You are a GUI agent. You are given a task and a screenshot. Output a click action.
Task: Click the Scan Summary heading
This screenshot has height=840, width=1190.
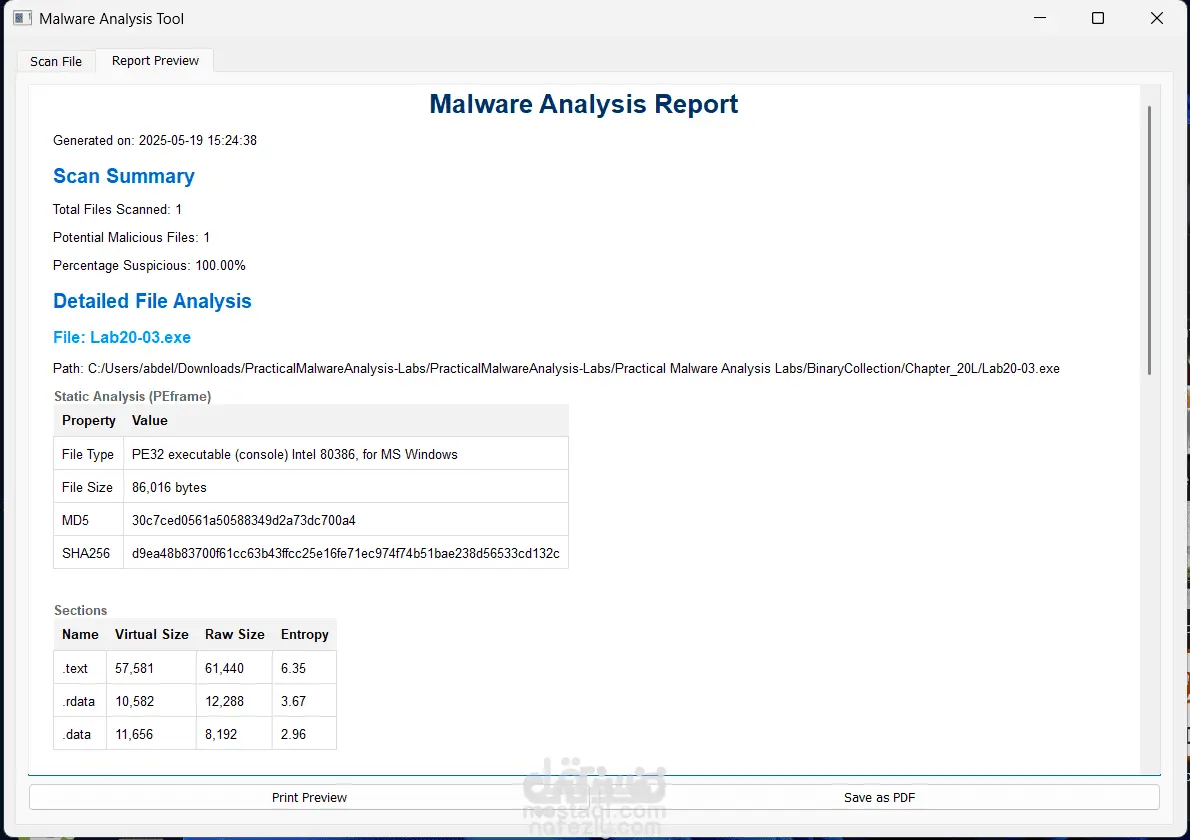(124, 176)
